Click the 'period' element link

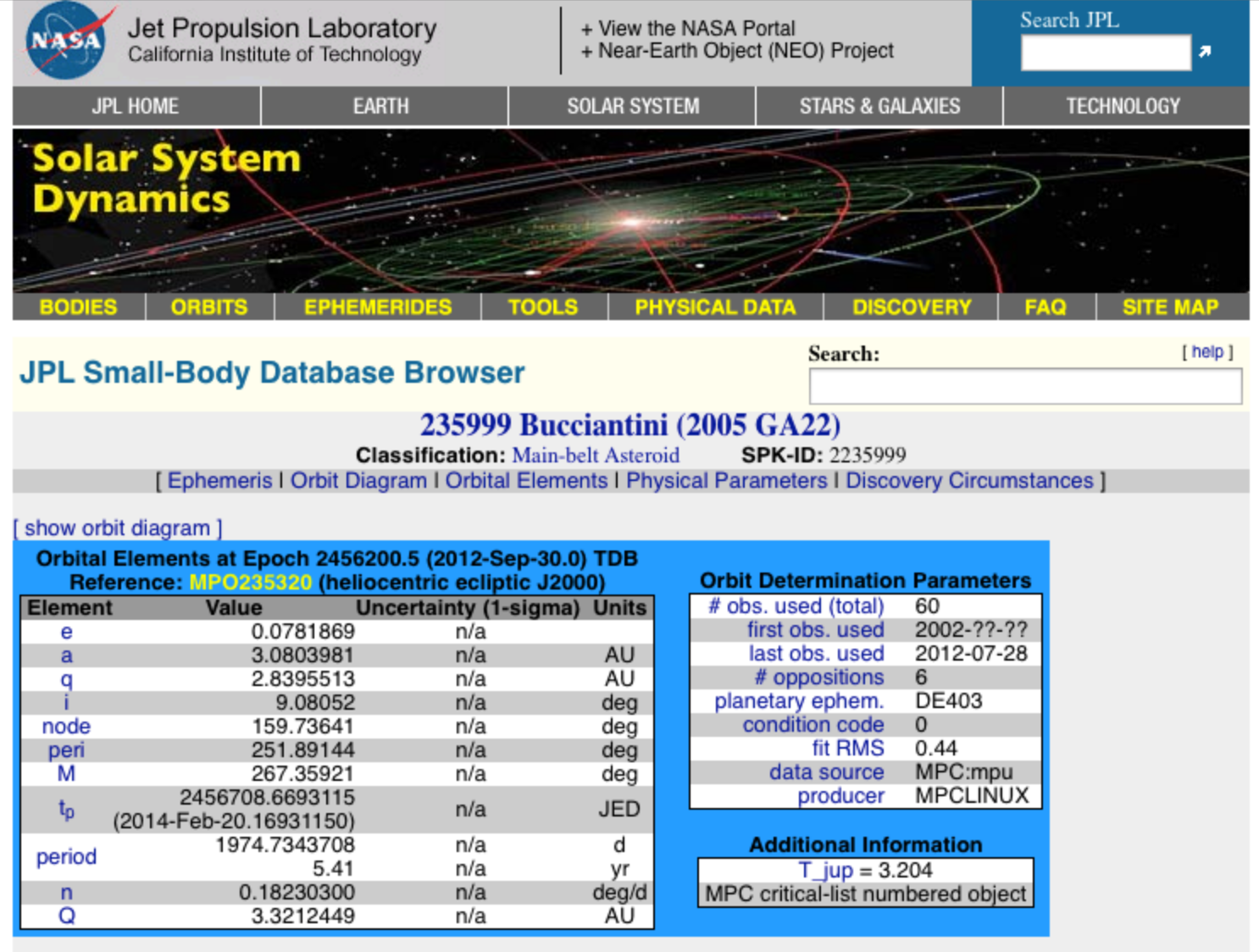pos(66,857)
